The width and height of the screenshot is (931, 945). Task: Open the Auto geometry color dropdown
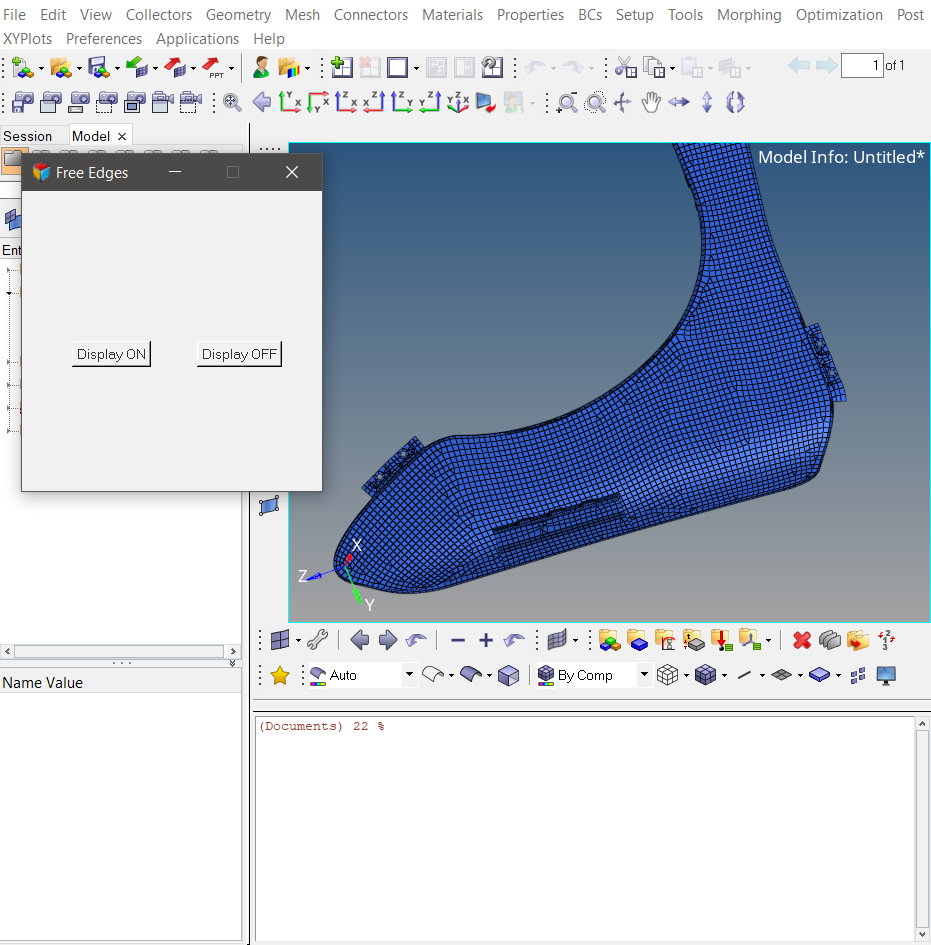(x=409, y=676)
